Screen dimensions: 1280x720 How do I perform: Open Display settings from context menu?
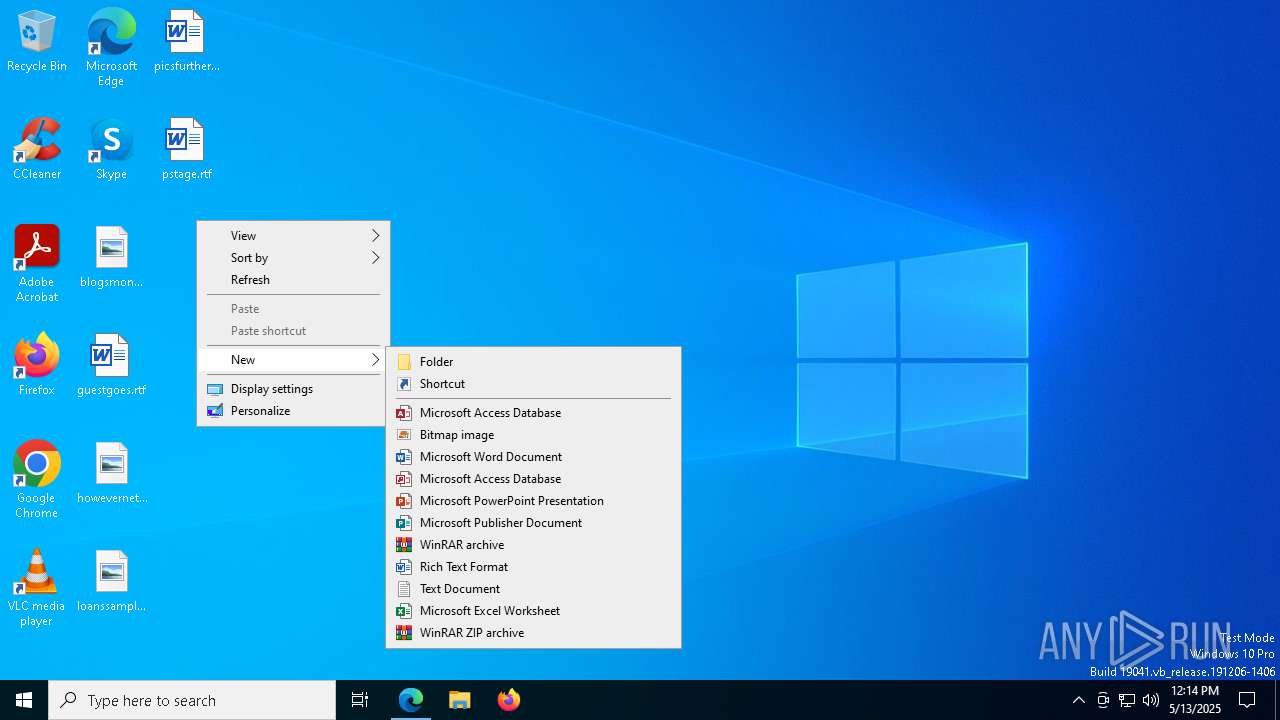coord(293,389)
